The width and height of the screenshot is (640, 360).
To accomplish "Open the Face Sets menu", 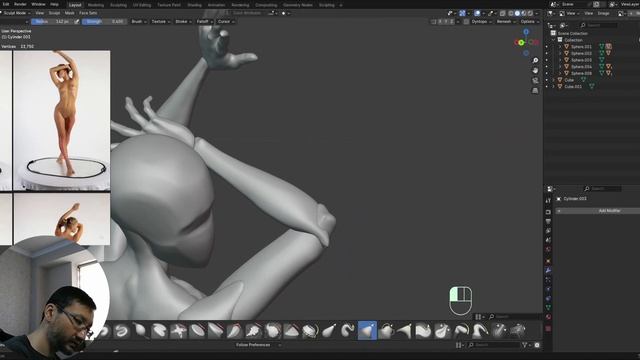I will pyautogui.click(x=88, y=13).
